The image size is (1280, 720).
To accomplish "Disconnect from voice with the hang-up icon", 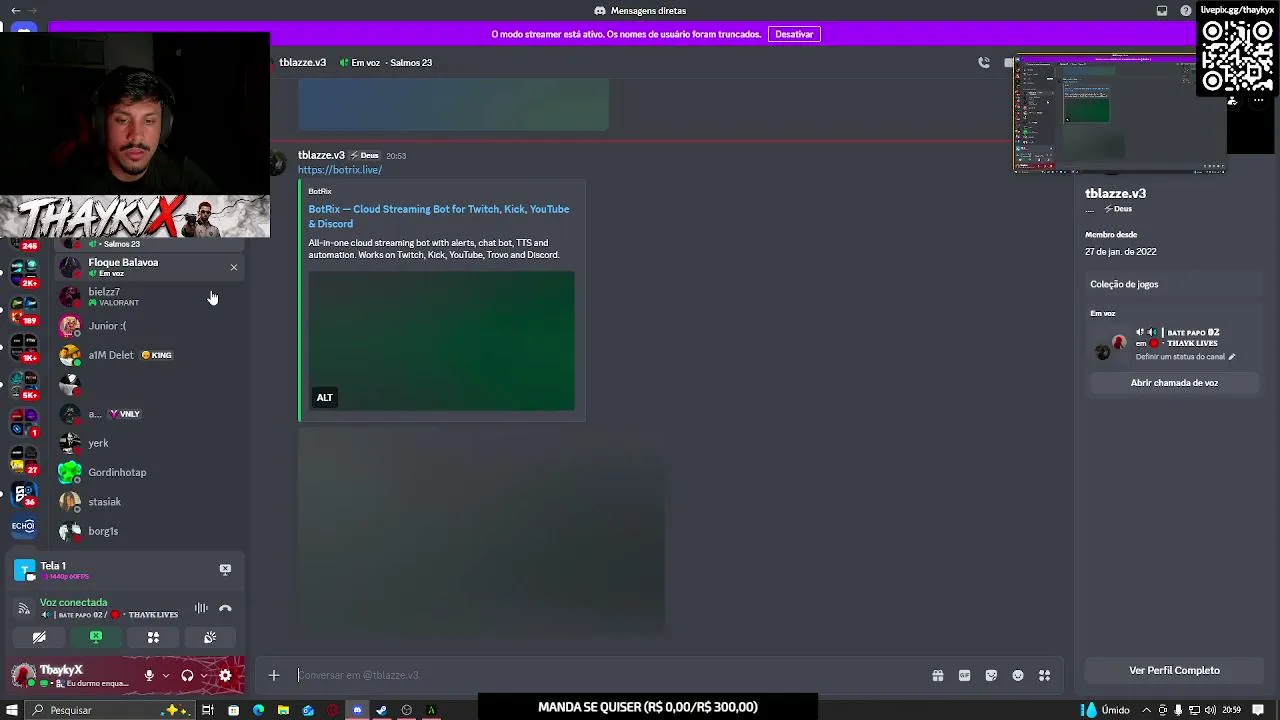I will click(225, 608).
